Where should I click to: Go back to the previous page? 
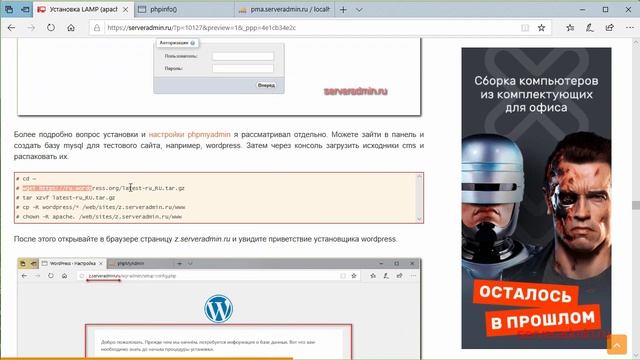[x=11, y=28]
